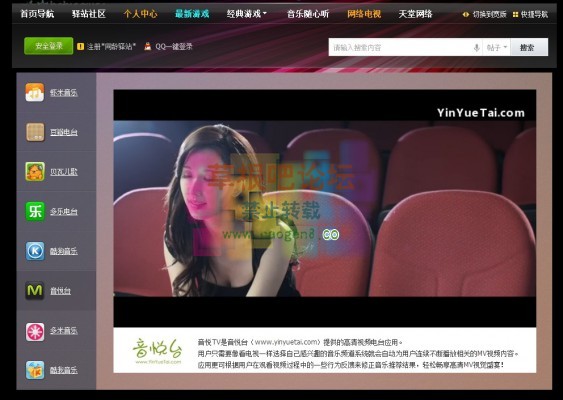
Task: Click the yellow register exclamation icon
Action: click(x=80, y=46)
